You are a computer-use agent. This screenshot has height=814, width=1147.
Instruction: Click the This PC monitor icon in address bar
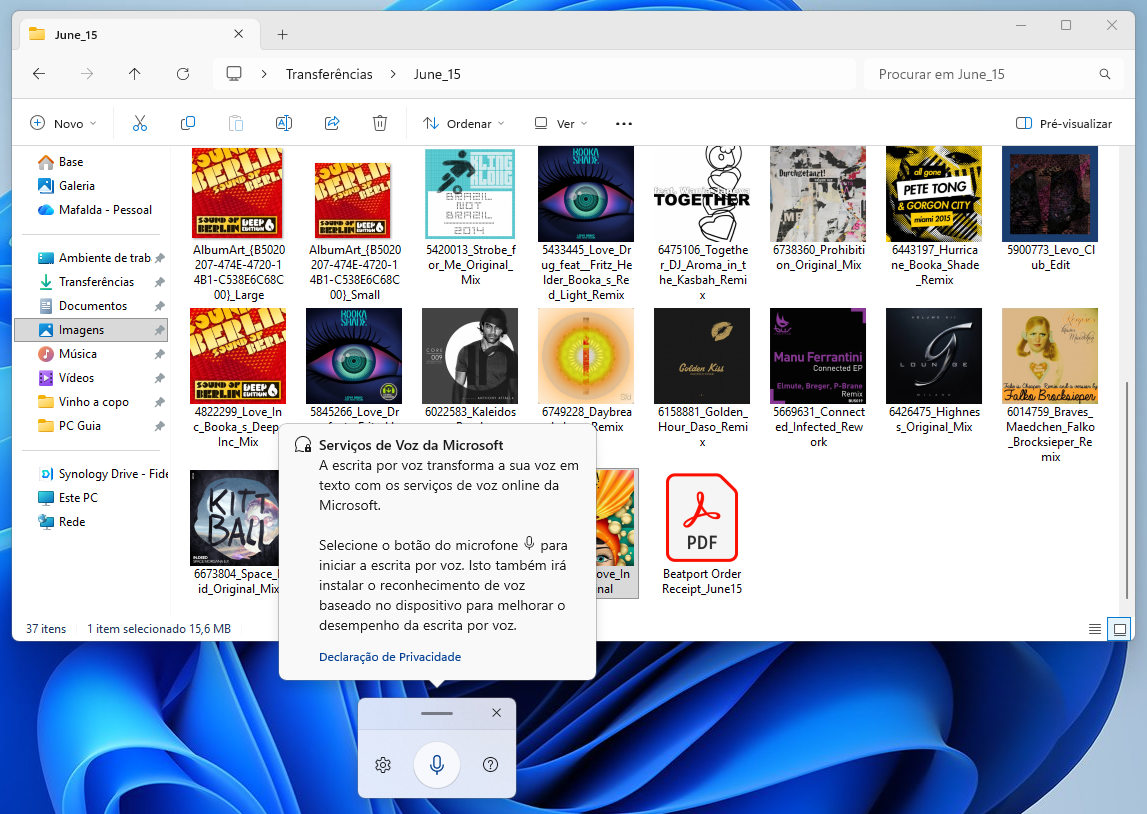pyautogui.click(x=234, y=74)
